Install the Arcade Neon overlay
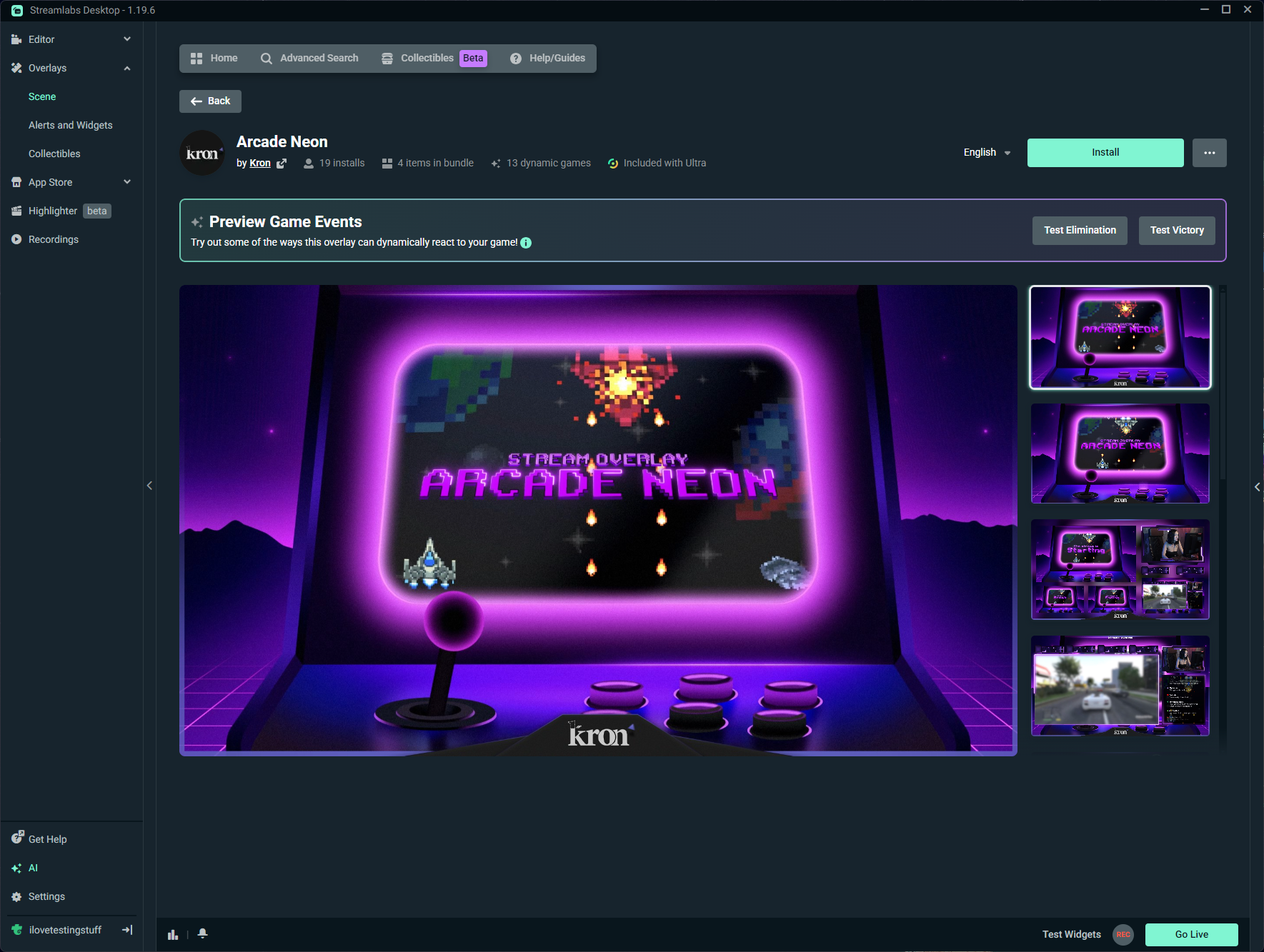 point(1104,152)
